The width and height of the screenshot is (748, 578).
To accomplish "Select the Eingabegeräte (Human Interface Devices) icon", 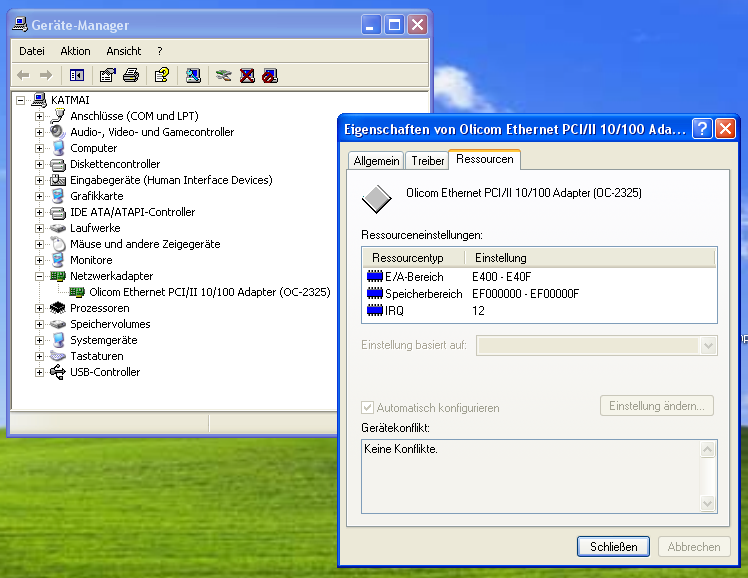I will point(58,180).
